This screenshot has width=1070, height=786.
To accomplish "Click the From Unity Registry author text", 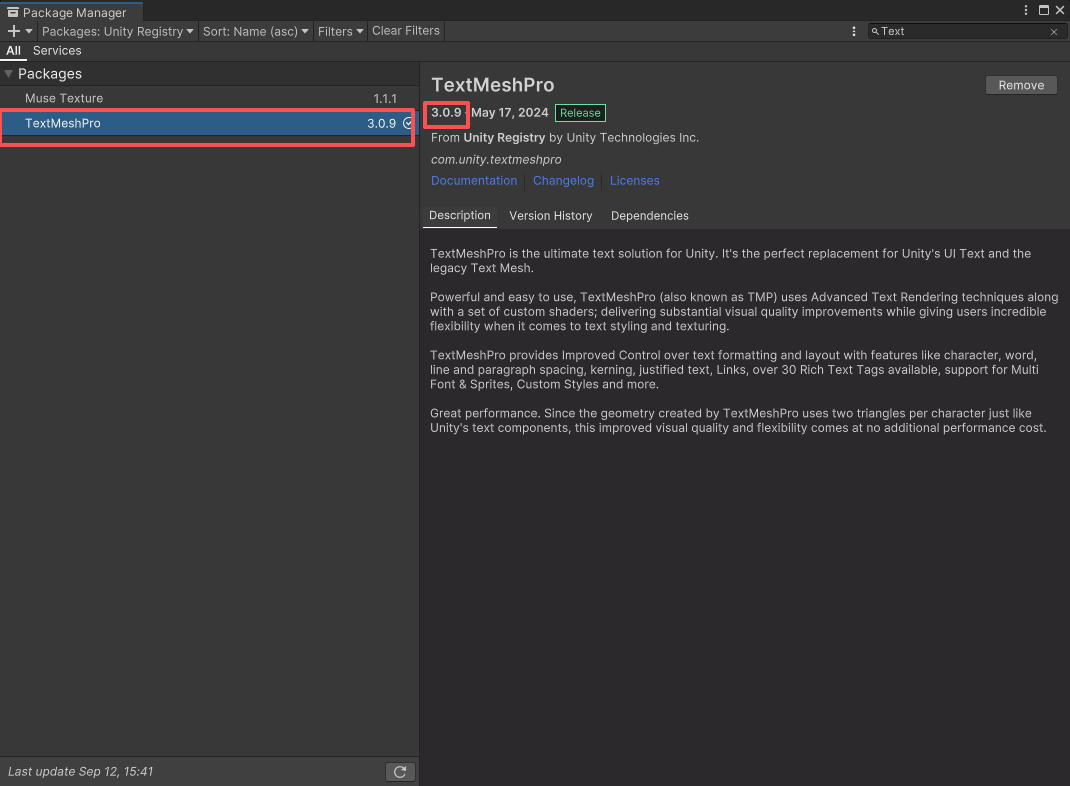I will pyautogui.click(x=564, y=138).
